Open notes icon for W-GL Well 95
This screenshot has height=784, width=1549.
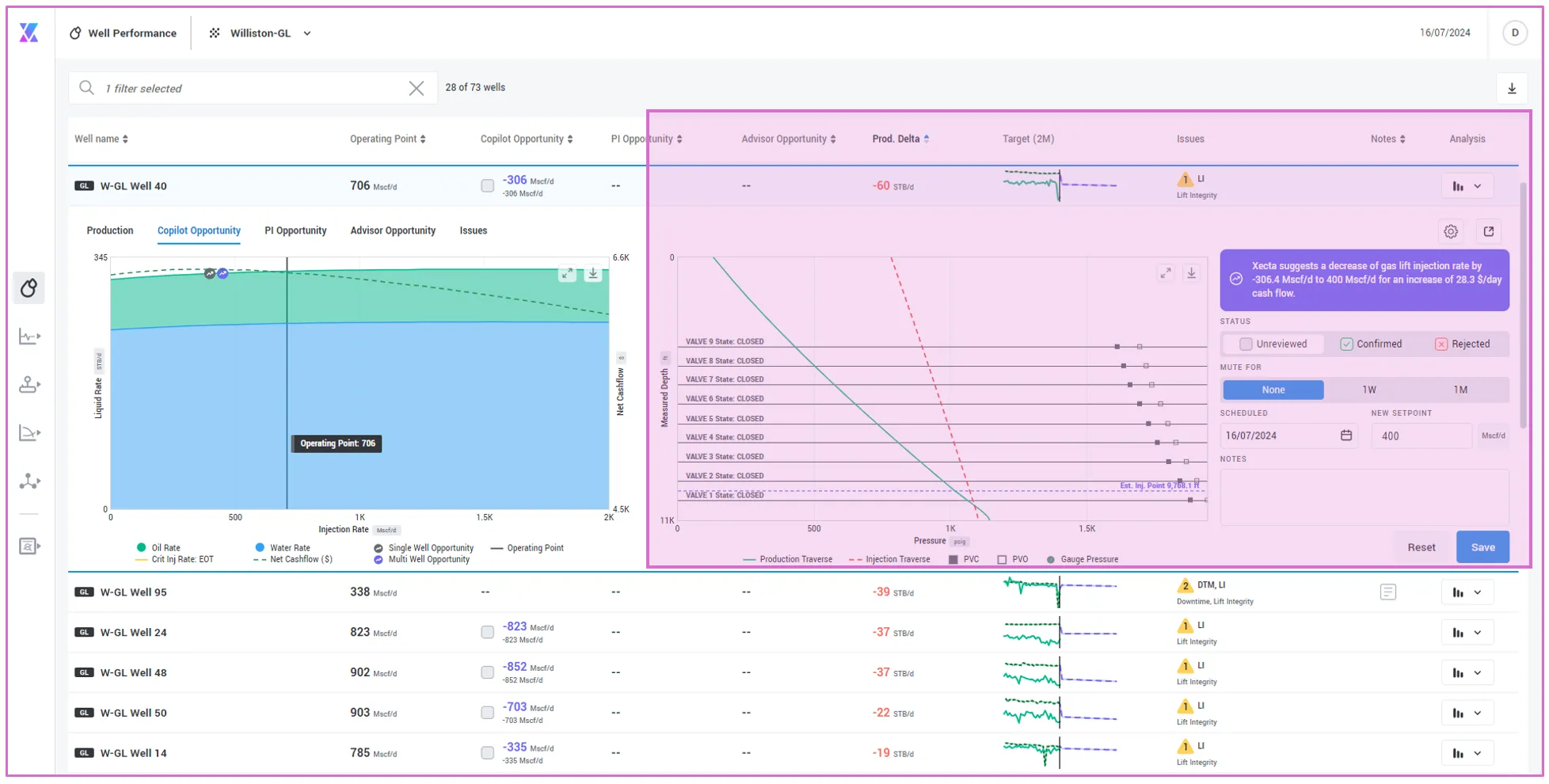coord(1387,592)
